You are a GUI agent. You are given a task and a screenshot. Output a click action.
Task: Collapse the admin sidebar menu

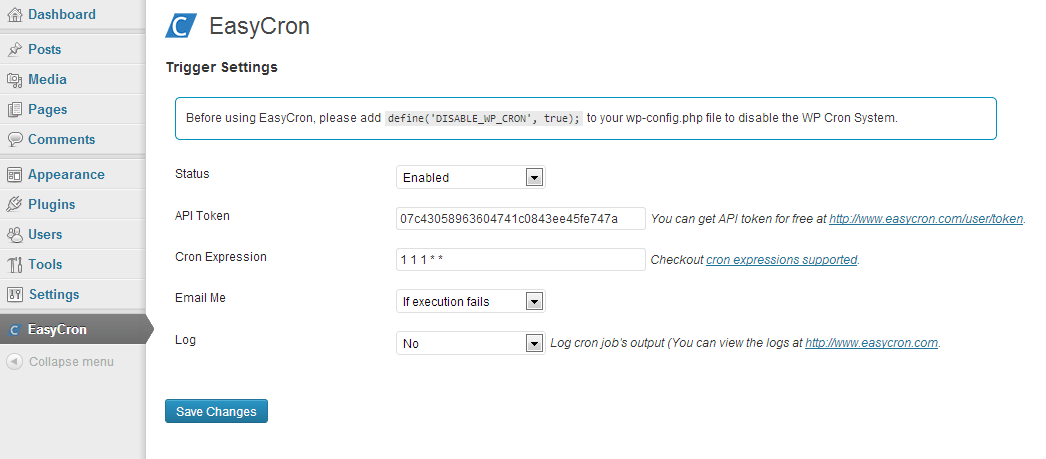pyautogui.click(x=60, y=362)
